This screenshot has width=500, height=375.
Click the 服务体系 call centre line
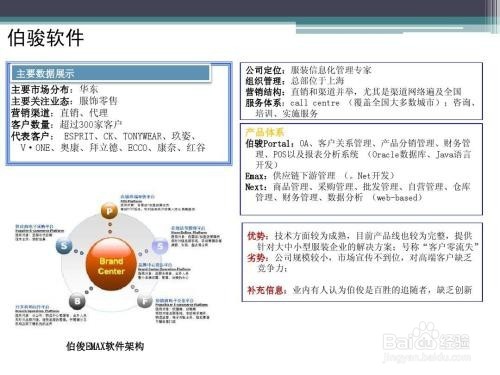point(360,103)
